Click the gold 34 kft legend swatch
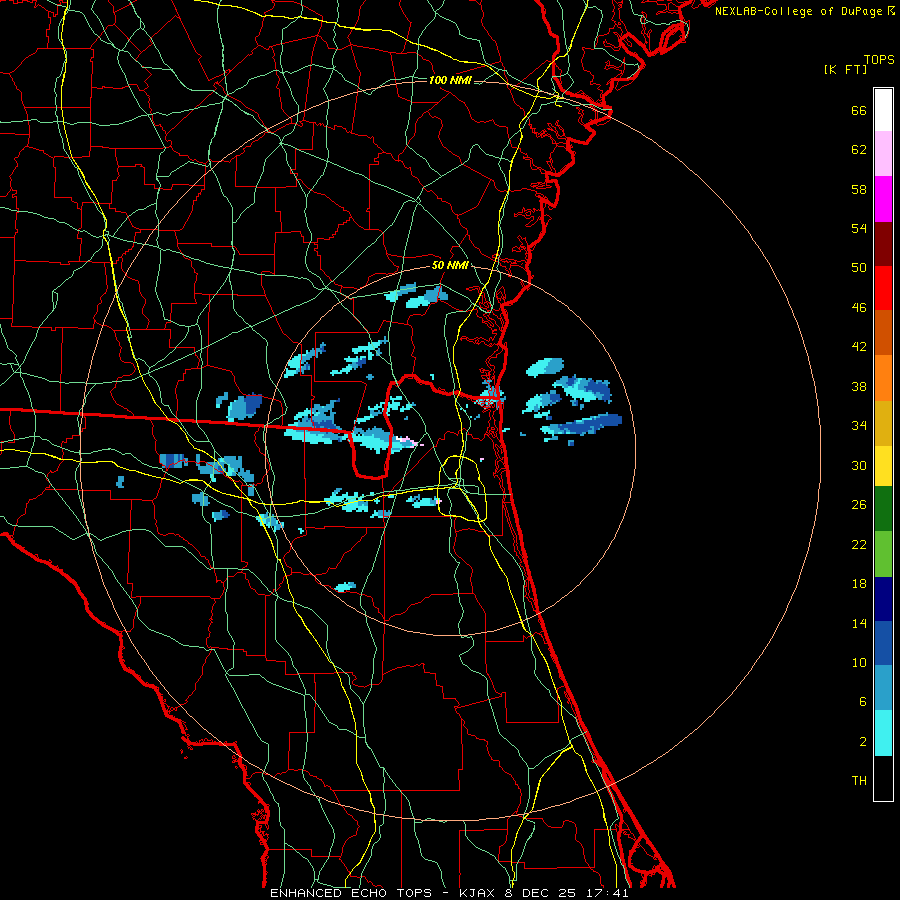Image resolution: width=900 pixels, height=900 pixels. point(883,423)
